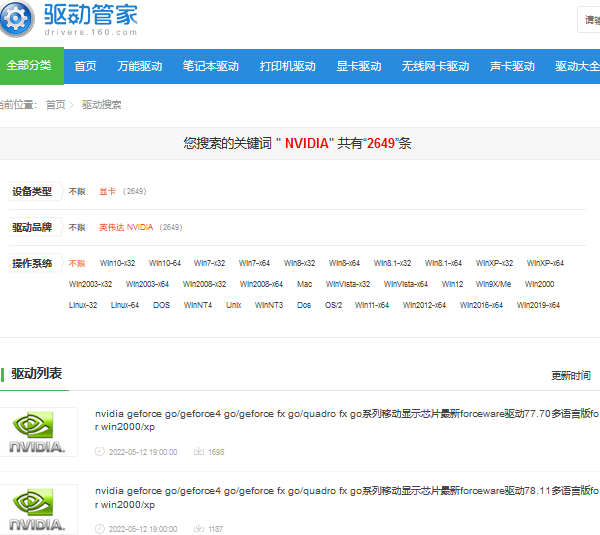Viewport: 600px width, 535px height.
Task: Open forceware驱动78.11 driver title link
Action: (346, 497)
